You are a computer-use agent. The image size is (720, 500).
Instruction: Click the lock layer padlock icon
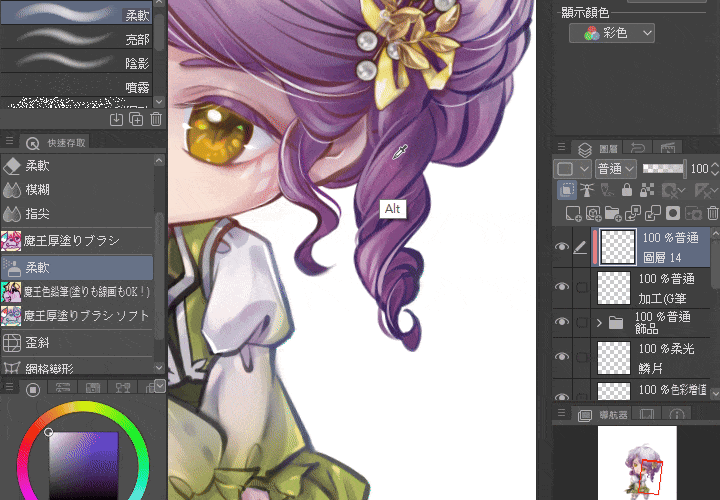coord(627,190)
